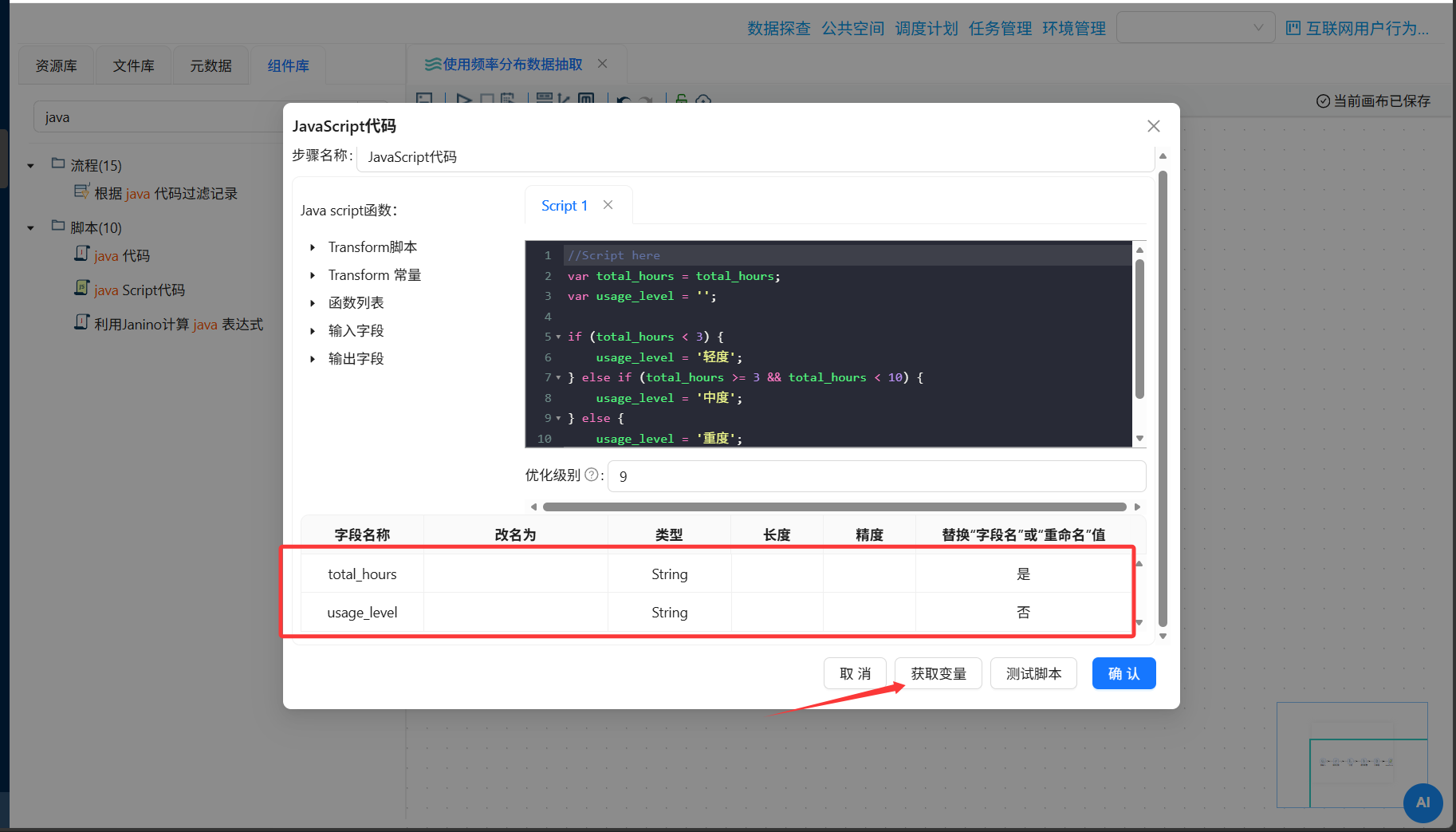Screen dimensions: 1456x832
Task: Click the code editor vertical scrollbar
Action: point(1139,329)
